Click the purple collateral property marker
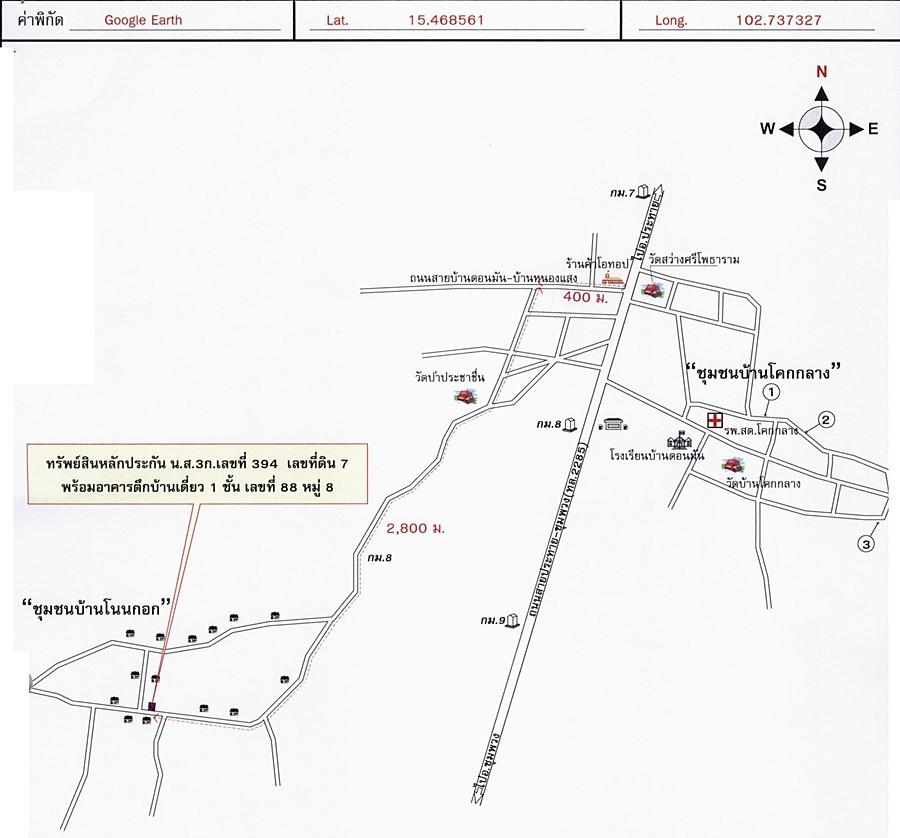The image size is (900, 838). tap(152, 706)
